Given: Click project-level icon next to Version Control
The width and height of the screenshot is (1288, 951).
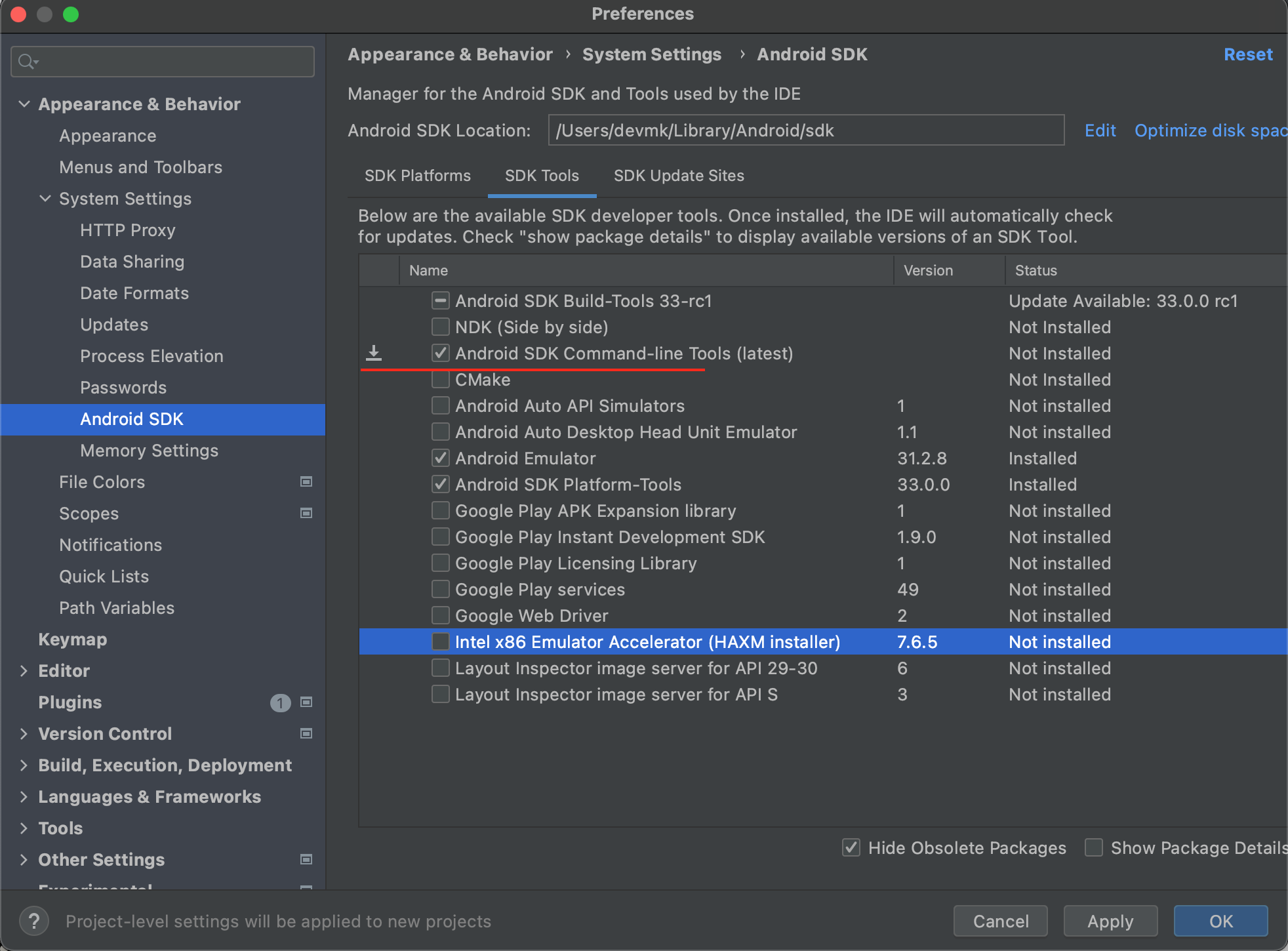Looking at the screenshot, I should [x=306, y=733].
